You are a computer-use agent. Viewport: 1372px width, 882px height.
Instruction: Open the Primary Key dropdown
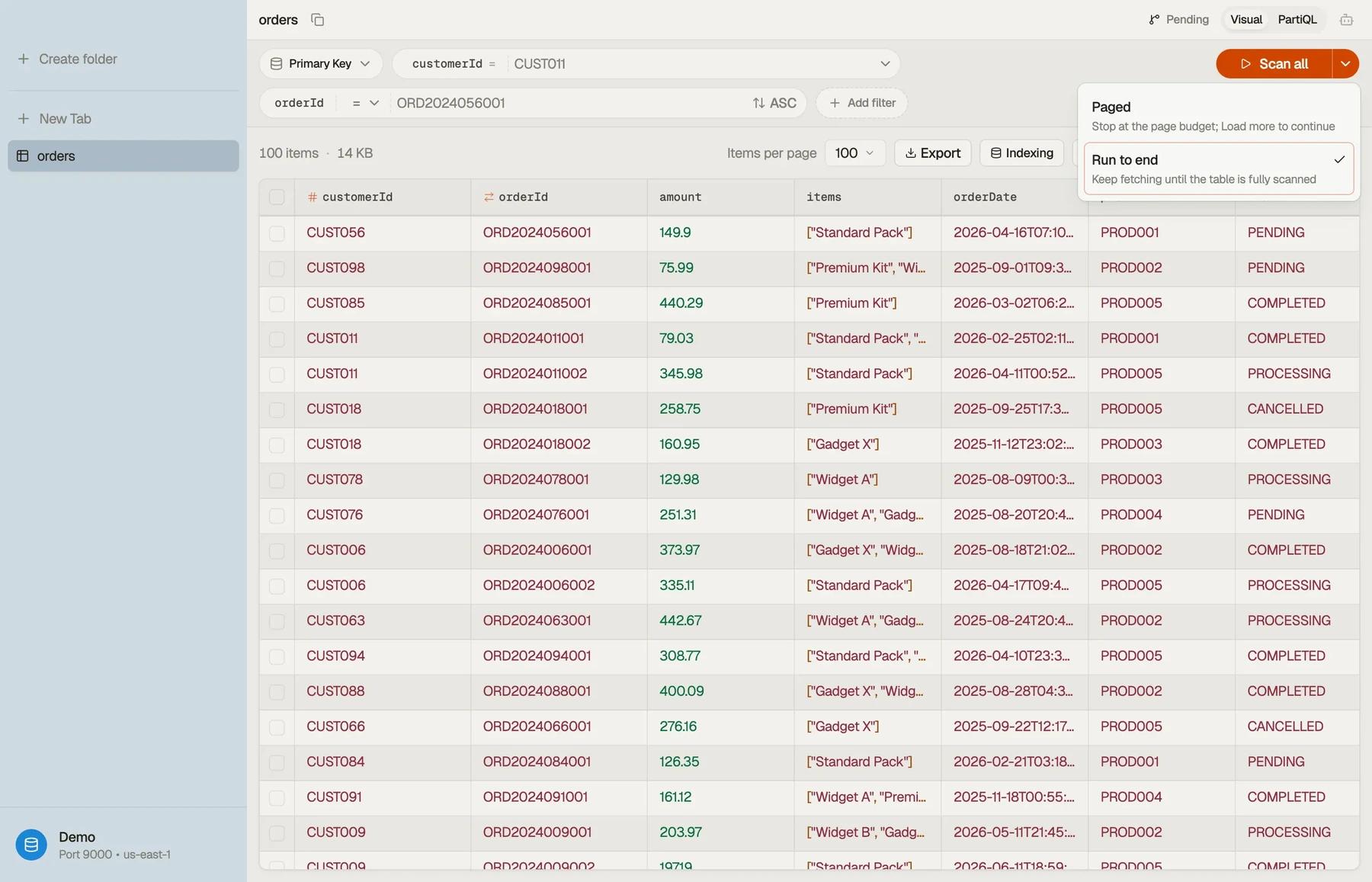pos(321,64)
